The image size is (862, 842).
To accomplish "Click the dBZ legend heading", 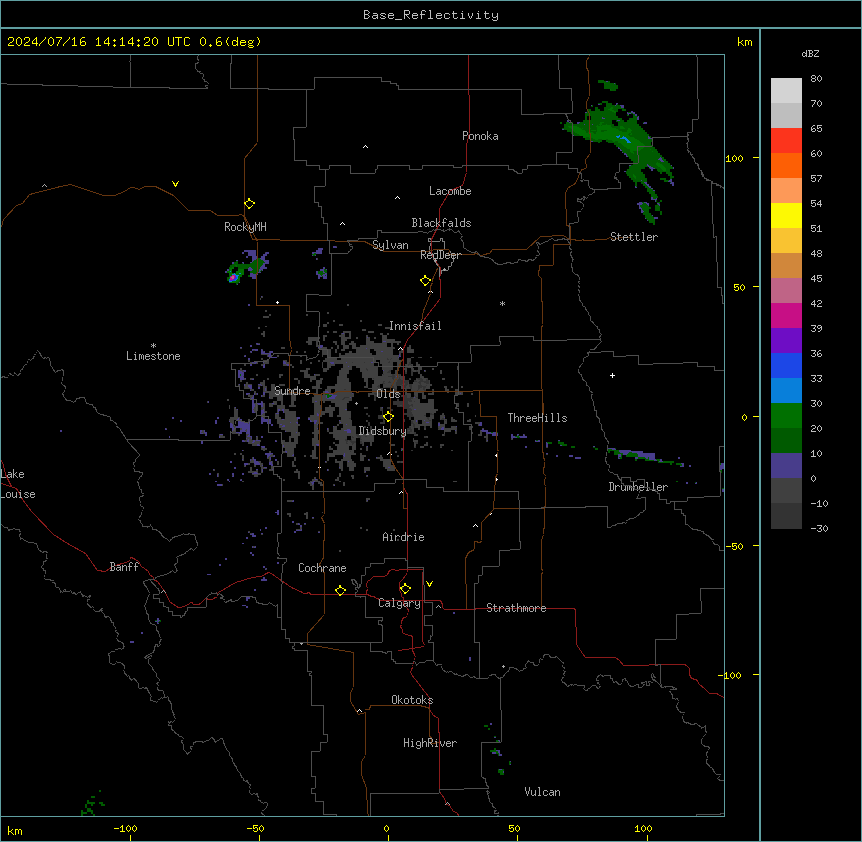I will (x=810, y=53).
